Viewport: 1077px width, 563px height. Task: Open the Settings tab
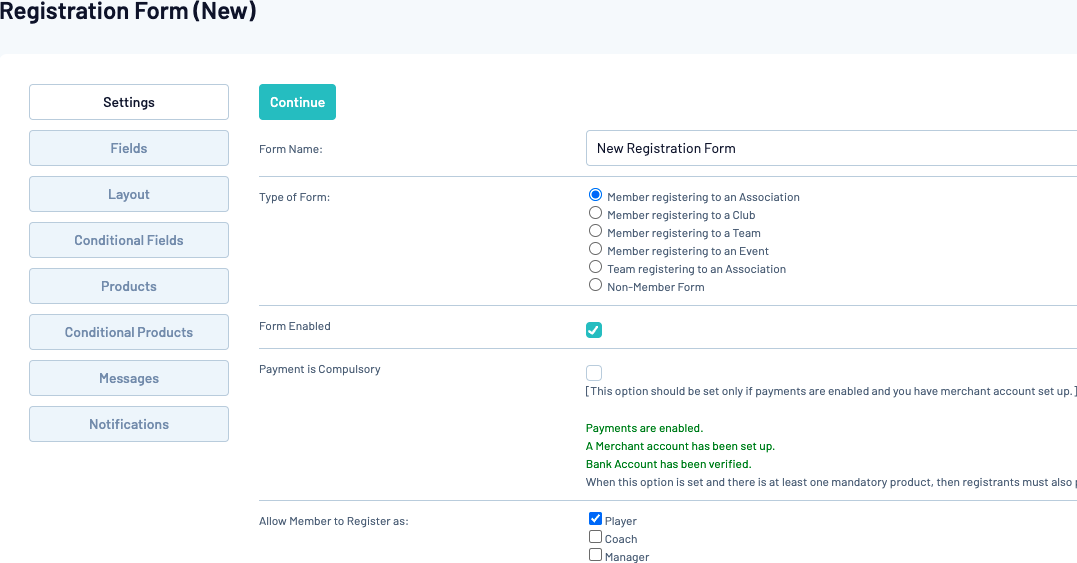coord(129,102)
